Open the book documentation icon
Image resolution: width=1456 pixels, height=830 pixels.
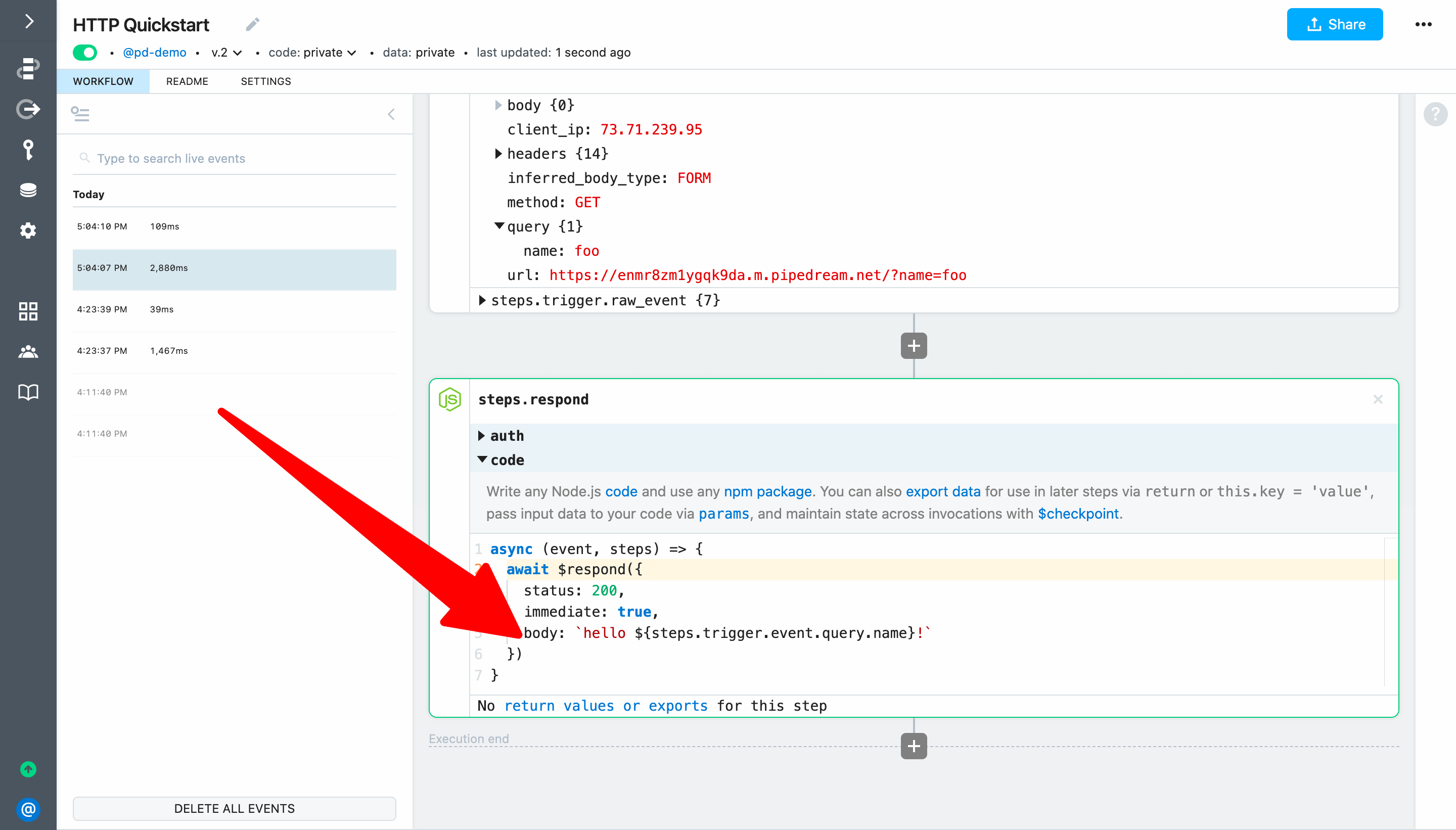click(28, 392)
